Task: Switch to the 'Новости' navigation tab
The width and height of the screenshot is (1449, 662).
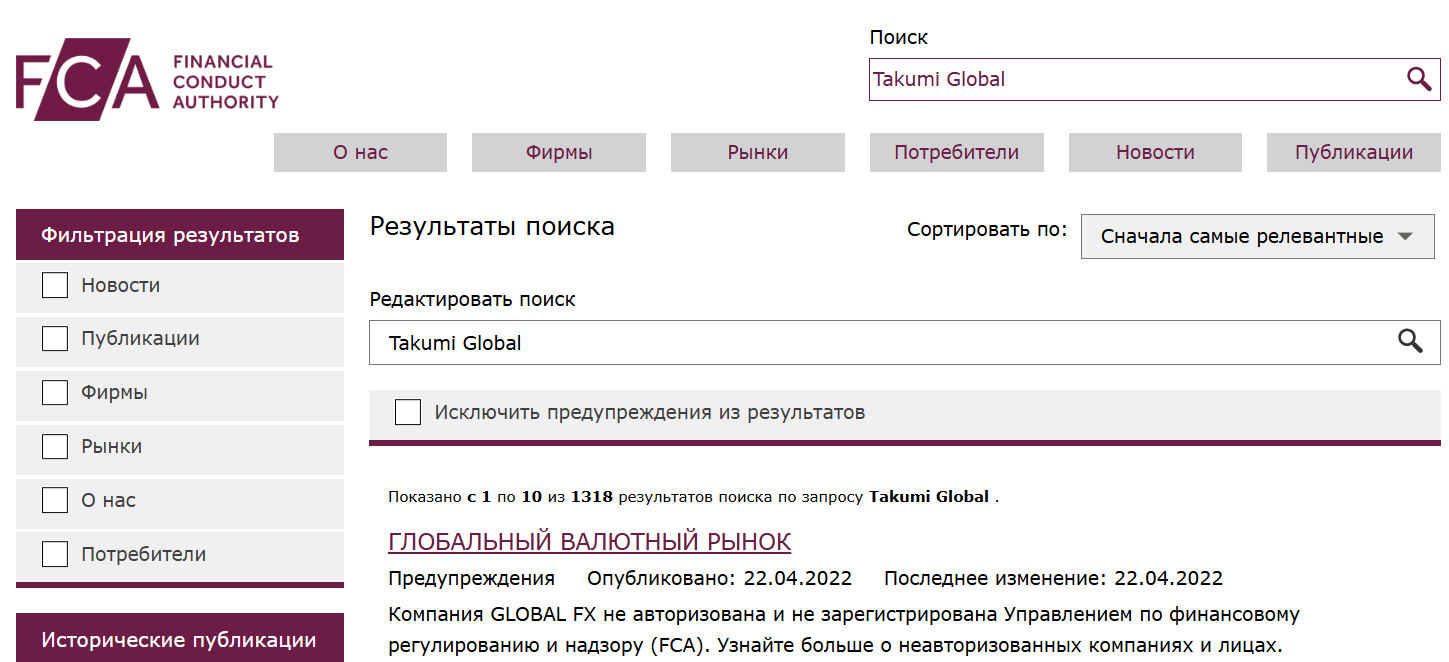Action: [1154, 152]
